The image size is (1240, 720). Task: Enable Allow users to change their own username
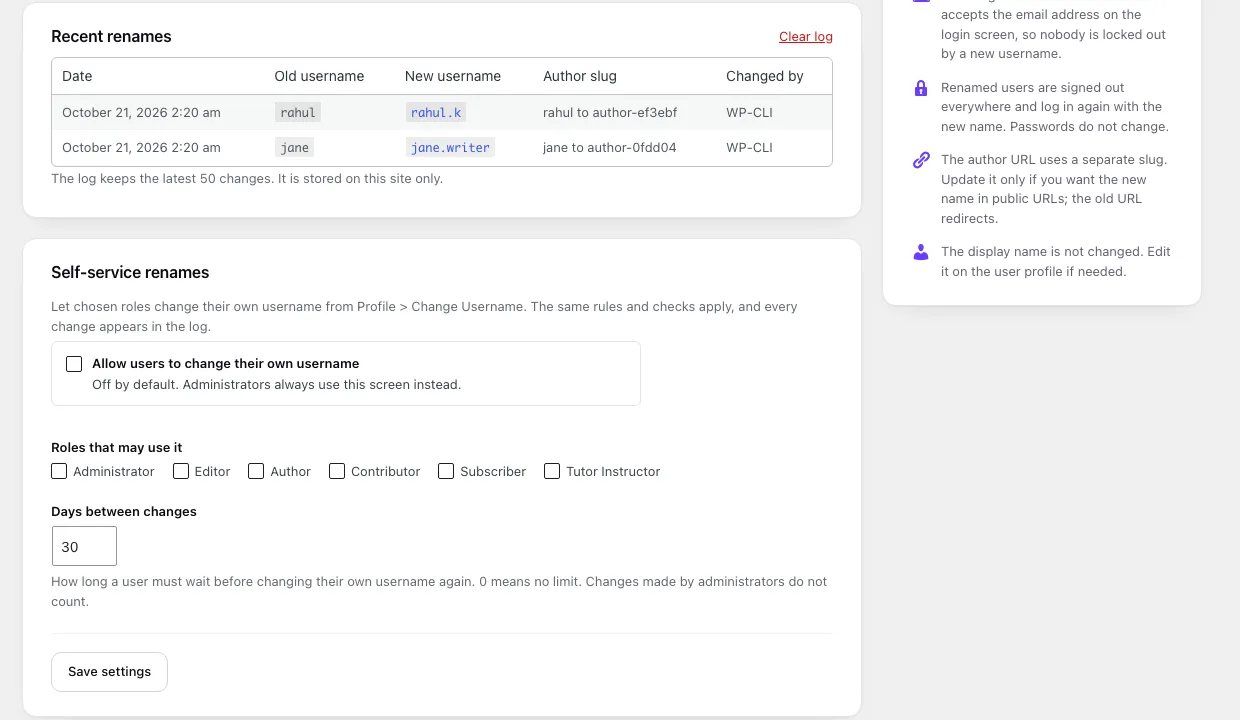click(x=74, y=364)
